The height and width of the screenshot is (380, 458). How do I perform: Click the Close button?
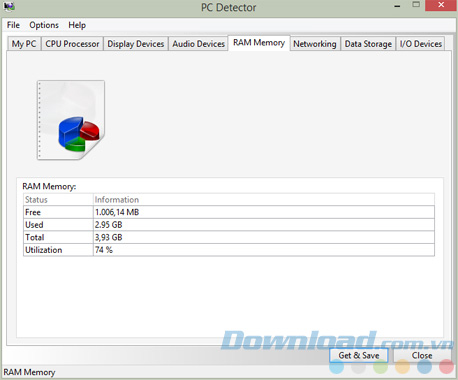point(422,355)
